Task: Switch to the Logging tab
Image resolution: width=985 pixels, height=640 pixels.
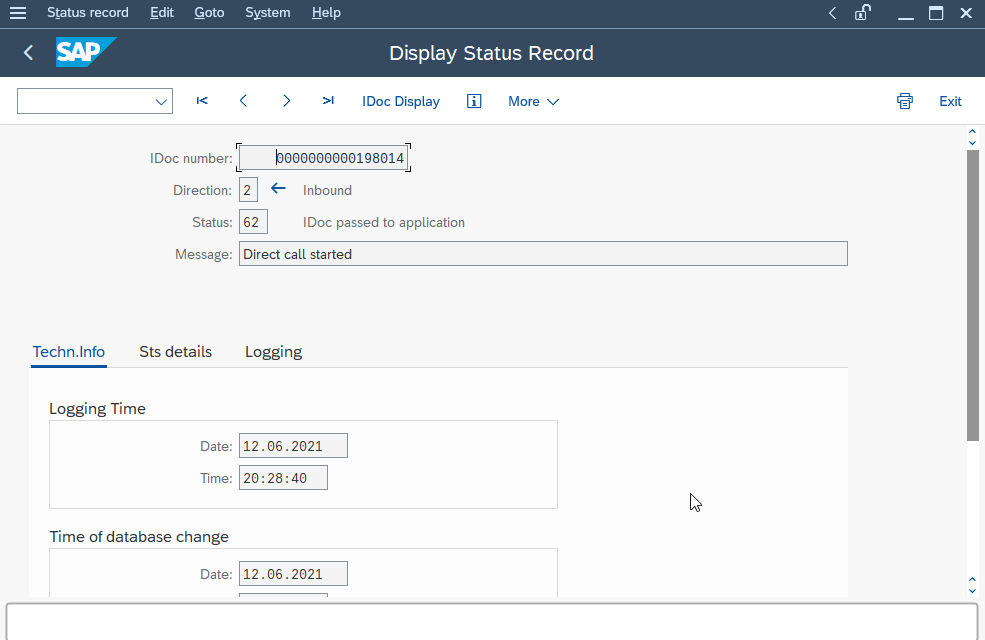Action: point(273,352)
